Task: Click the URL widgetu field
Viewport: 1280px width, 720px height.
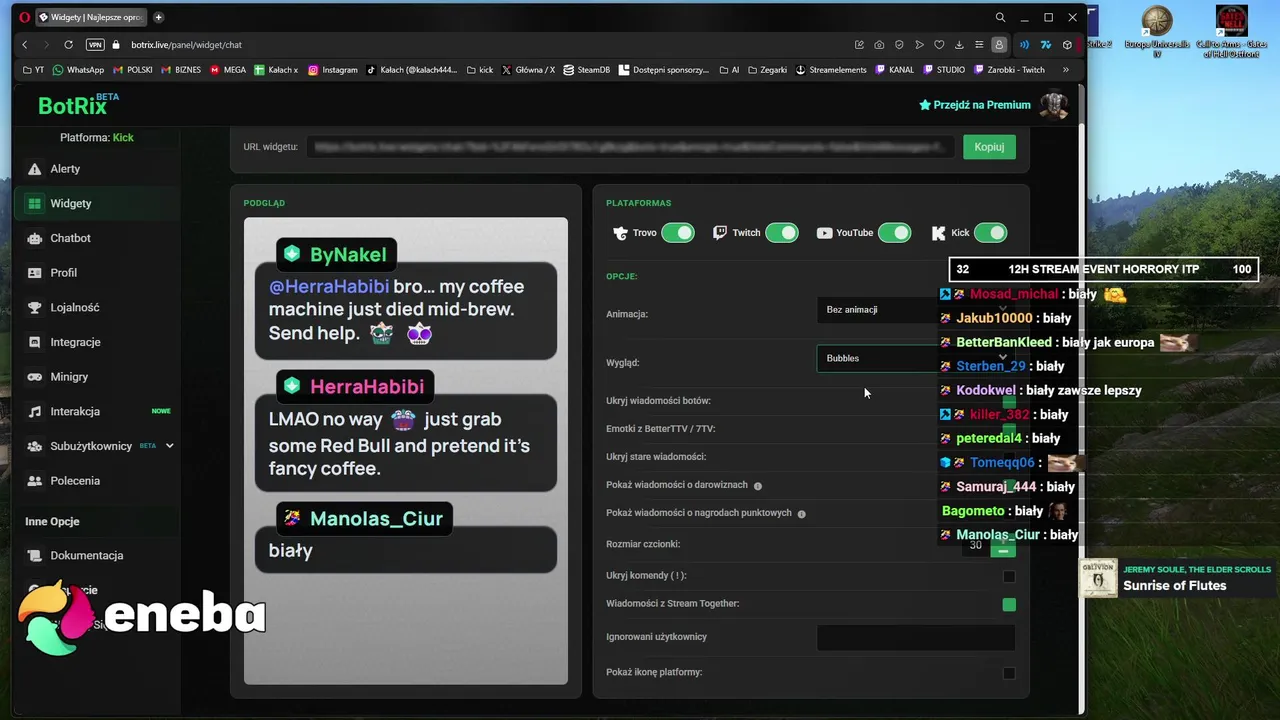Action: coord(629,147)
